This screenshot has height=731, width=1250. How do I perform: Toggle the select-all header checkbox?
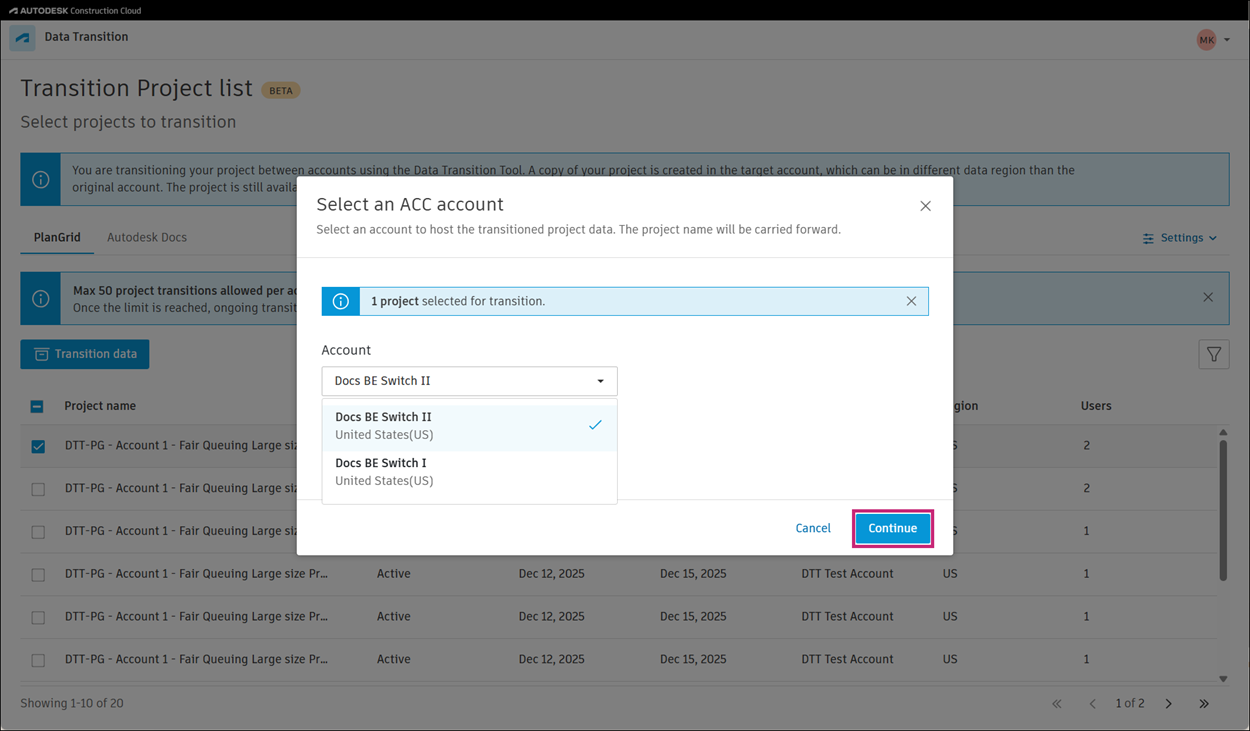[x=37, y=406]
